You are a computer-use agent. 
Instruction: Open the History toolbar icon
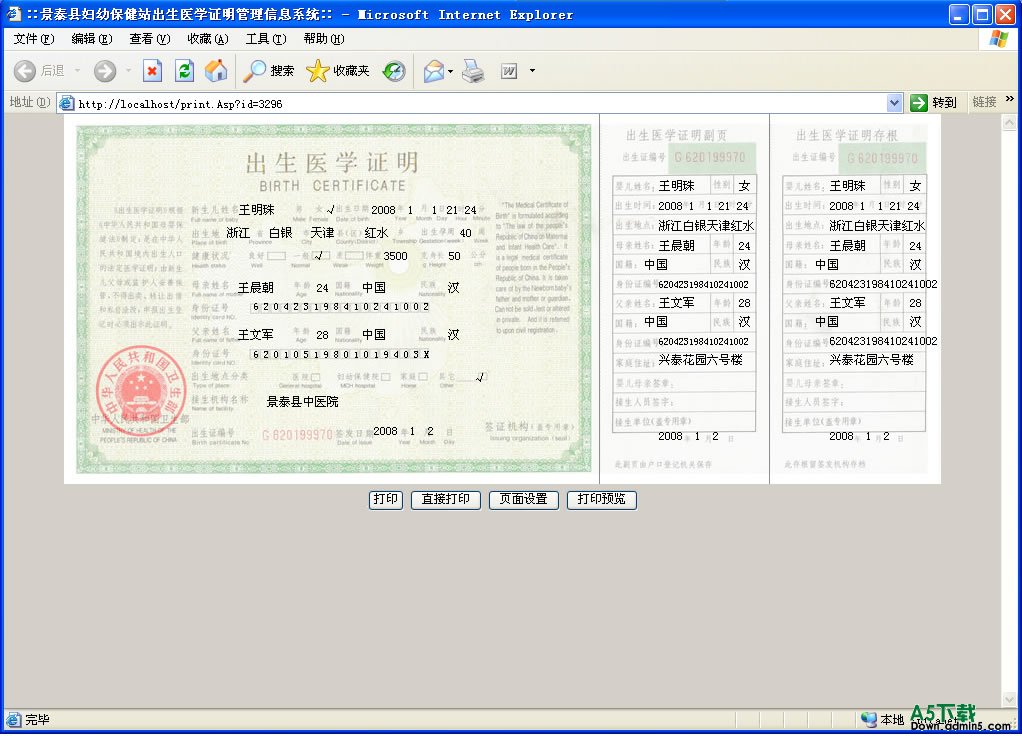coord(394,71)
